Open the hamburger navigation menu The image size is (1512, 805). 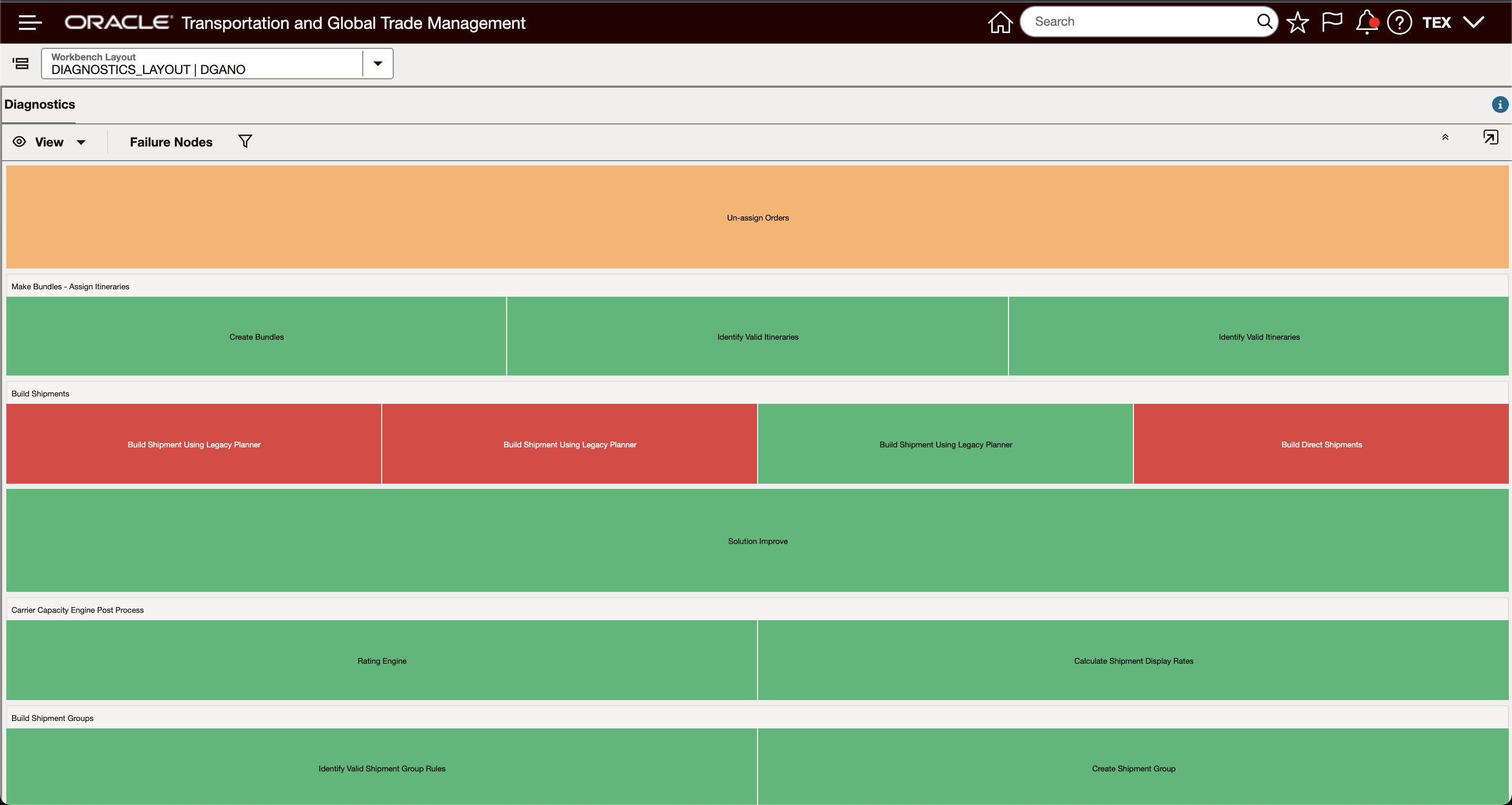30,22
